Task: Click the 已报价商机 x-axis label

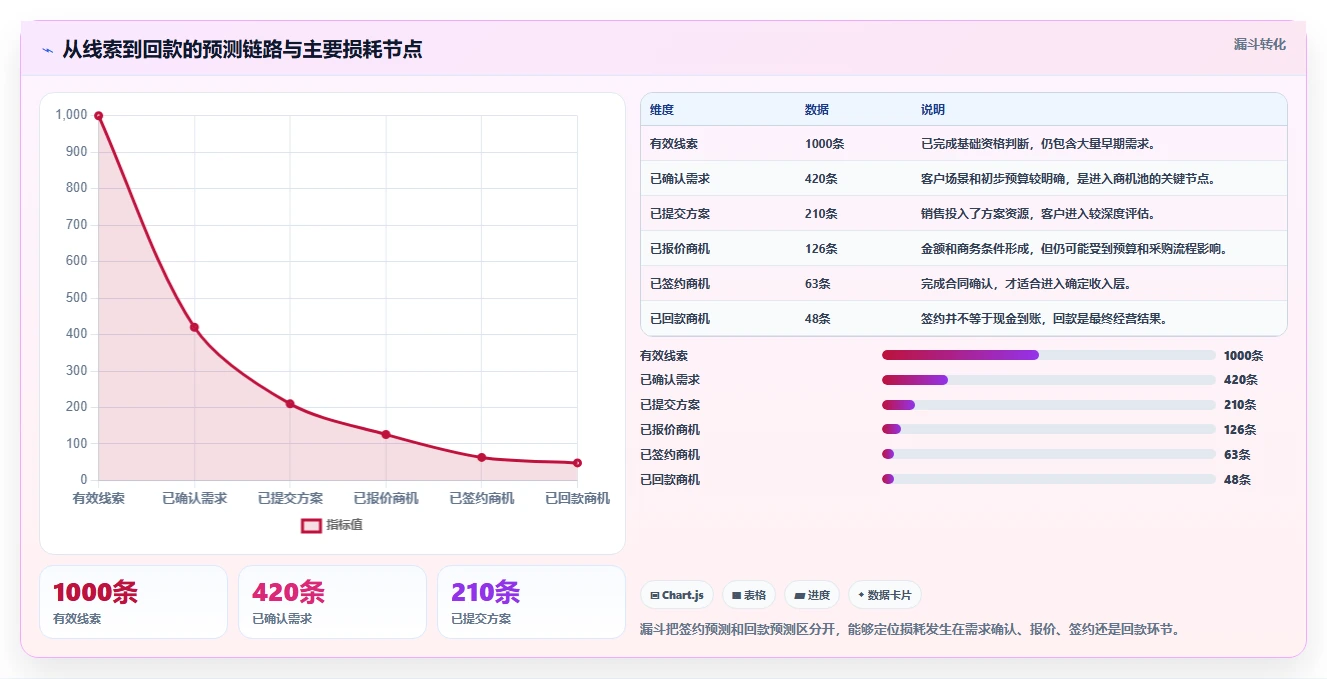Action: click(386, 498)
